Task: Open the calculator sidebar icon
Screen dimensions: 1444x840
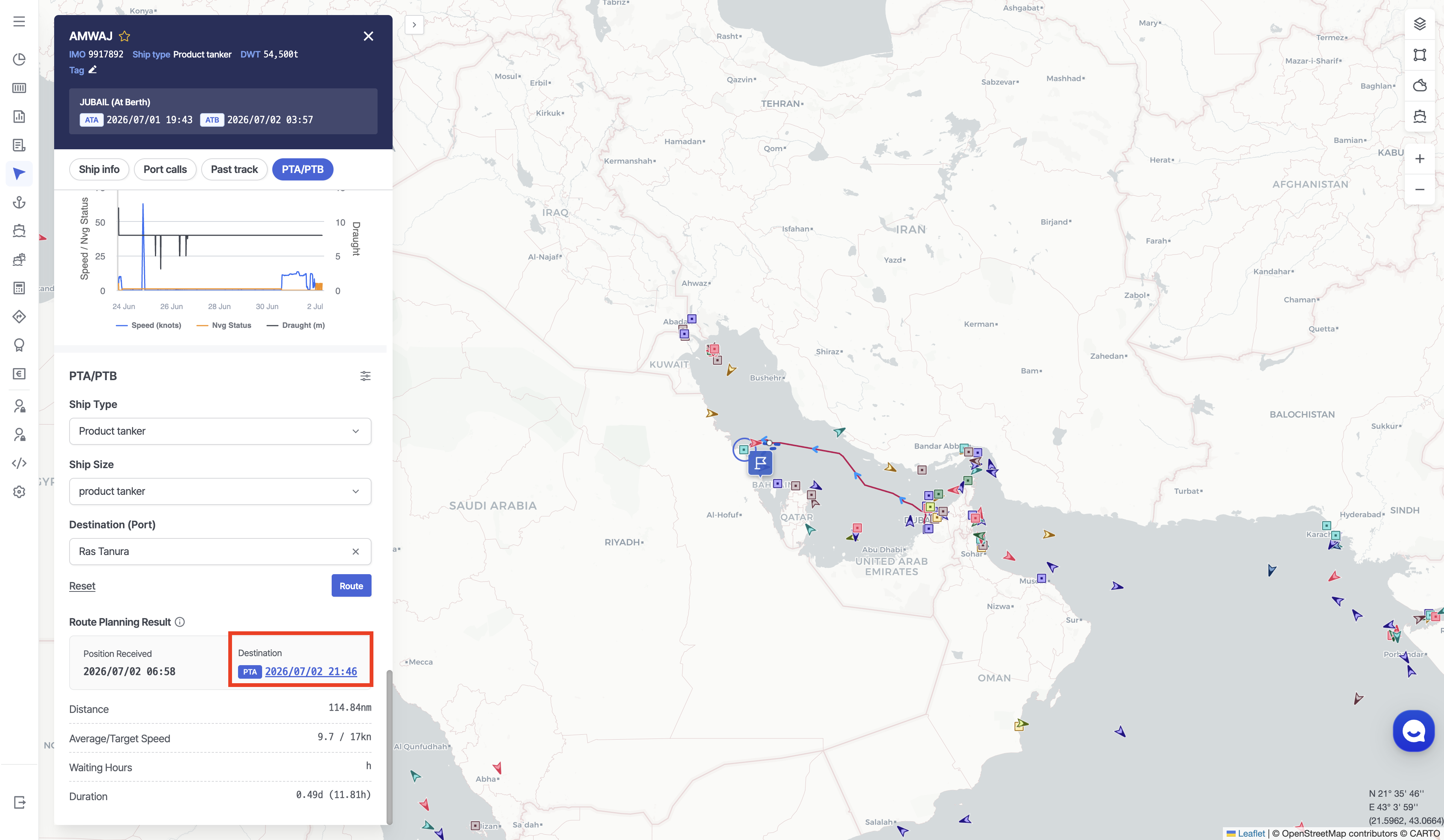Action: pyautogui.click(x=19, y=288)
